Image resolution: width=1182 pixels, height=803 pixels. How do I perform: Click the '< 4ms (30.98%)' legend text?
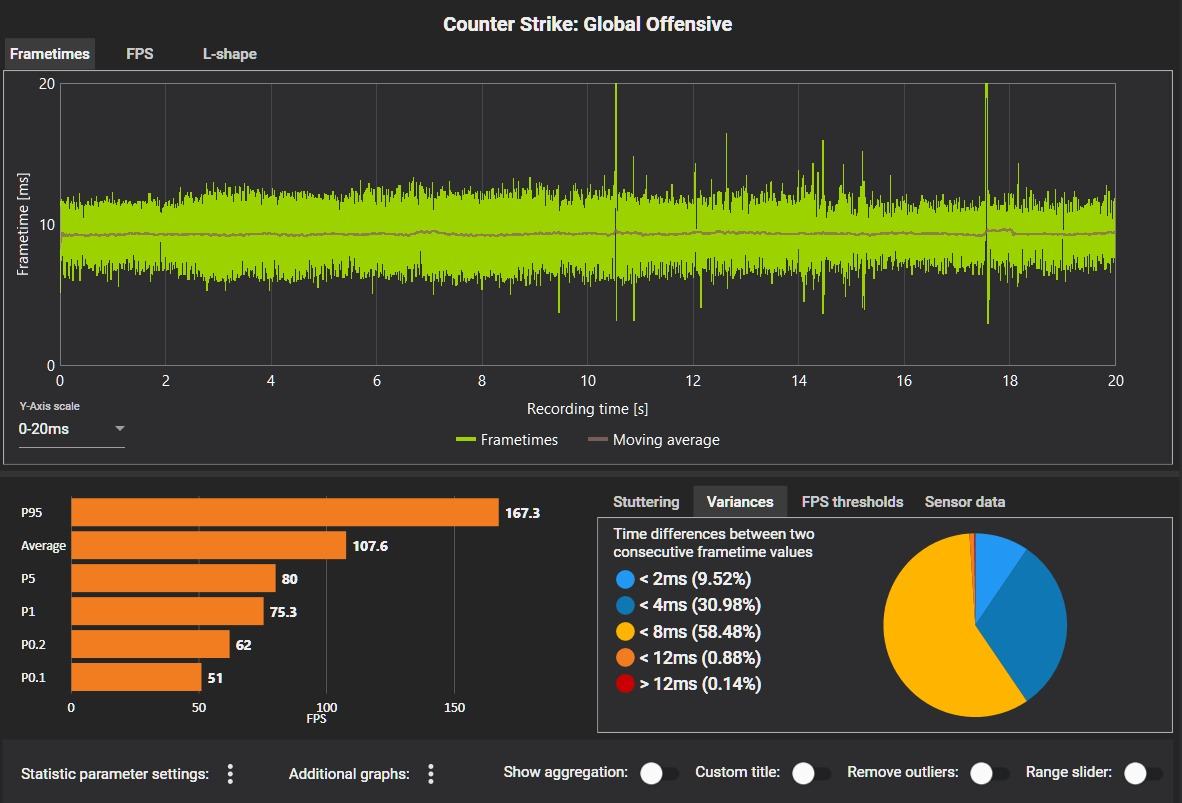point(700,605)
